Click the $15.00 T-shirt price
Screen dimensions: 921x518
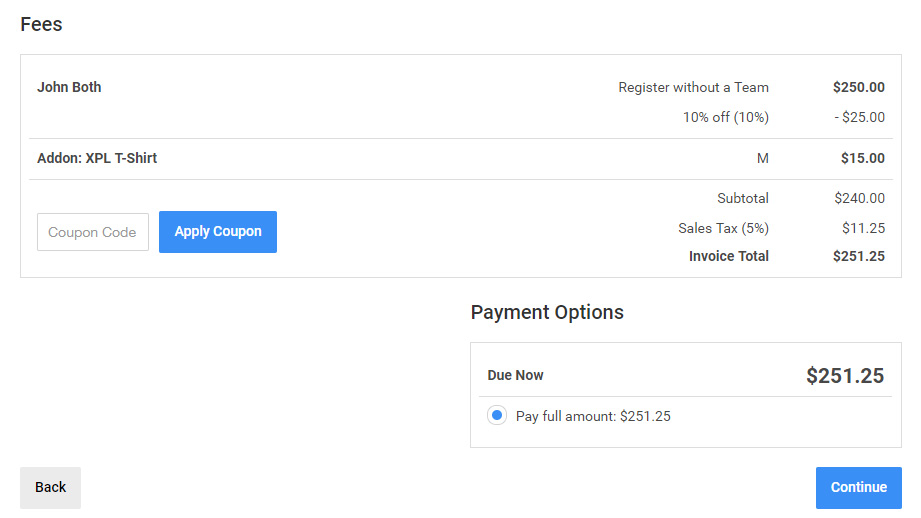[x=862, y=158]
